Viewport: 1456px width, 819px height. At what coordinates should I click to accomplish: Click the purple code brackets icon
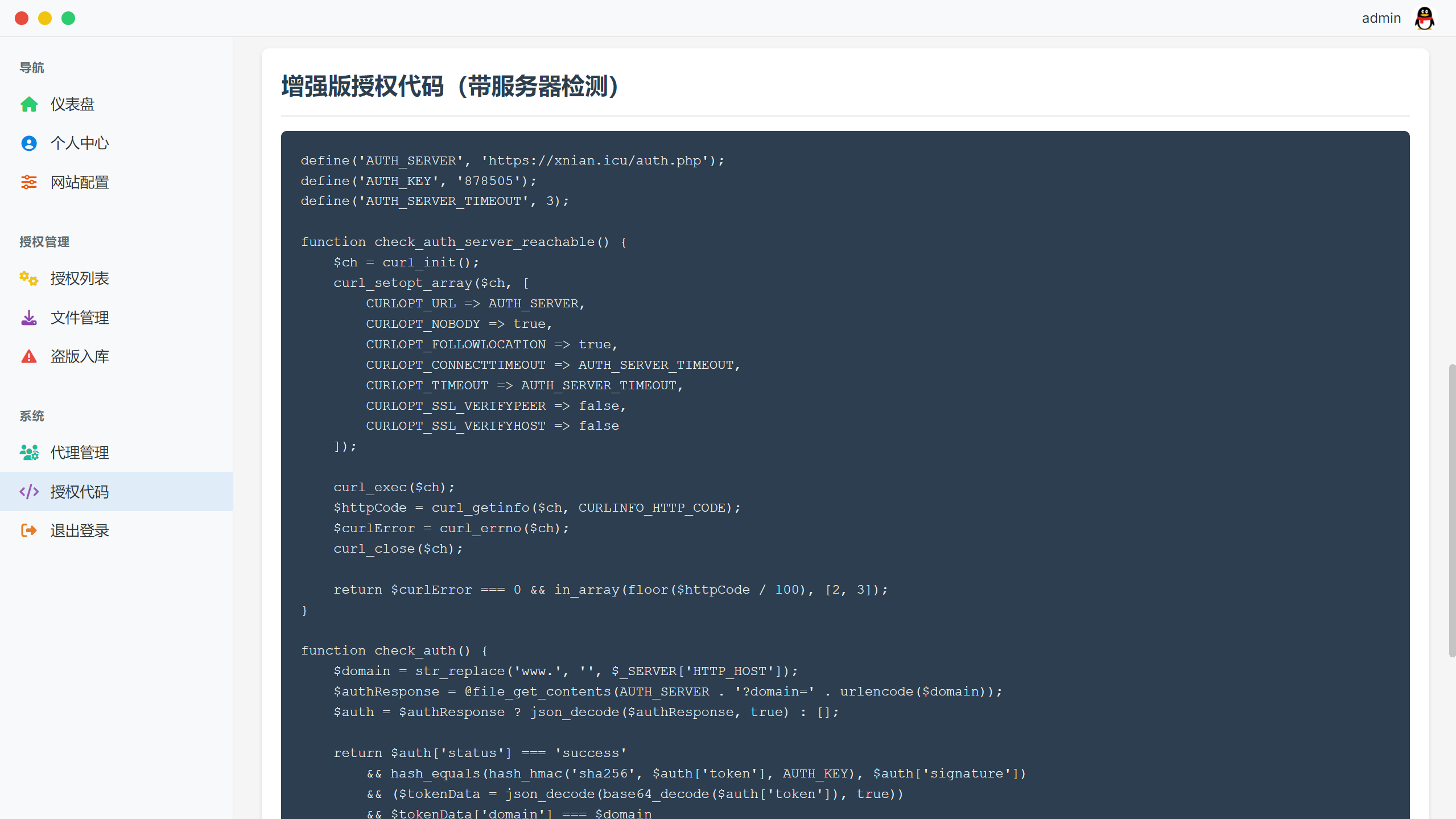[x=29, y=492]
